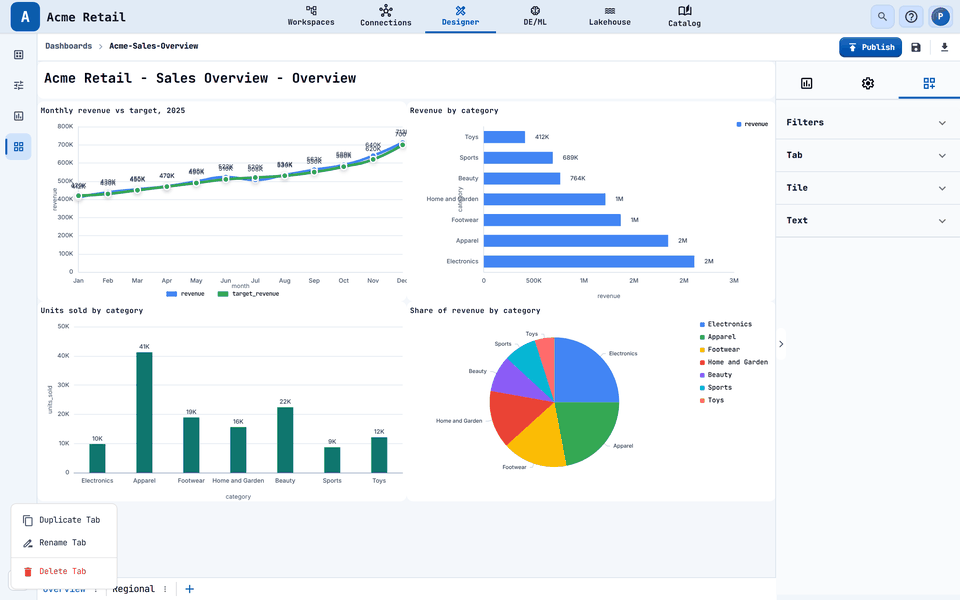Click the Apparel bar in Units sold chart

click(x=144, y=412)
